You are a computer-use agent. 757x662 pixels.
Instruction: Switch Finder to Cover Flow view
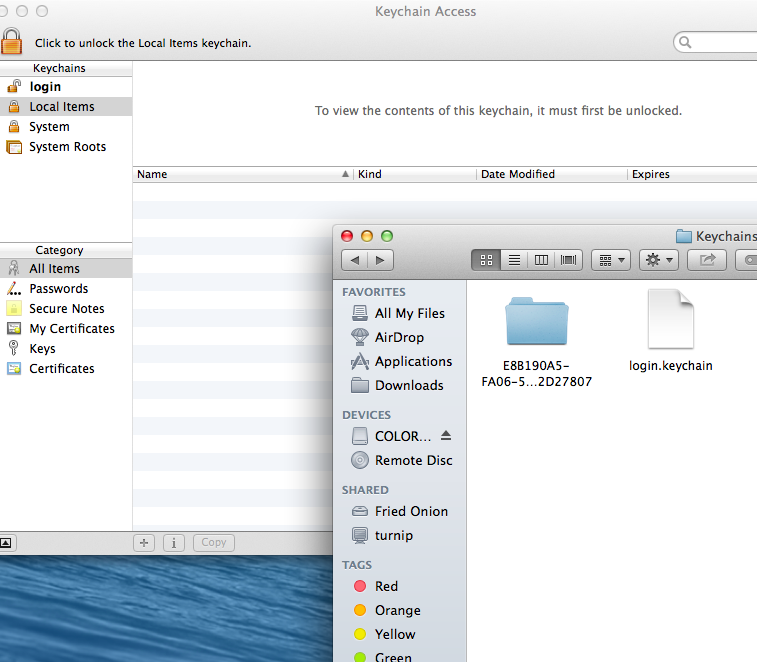coord(569,260)
